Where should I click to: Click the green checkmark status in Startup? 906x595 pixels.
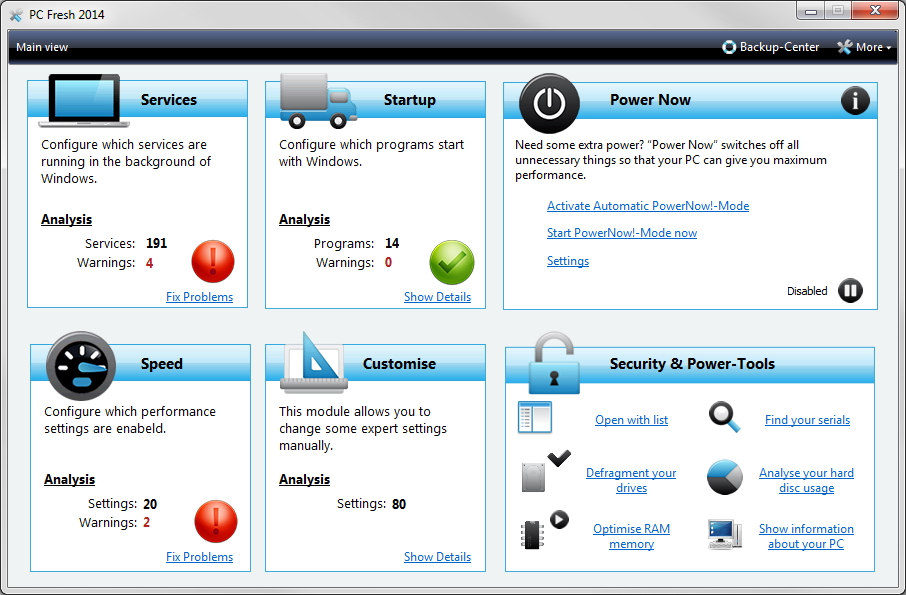click(451, 262)
